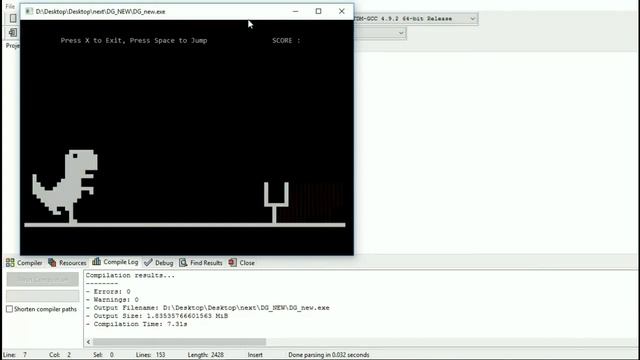Viewport: 640px width, 360px height.
Task: Click the console window's title bar icon
Action: [x=29, y=11]
